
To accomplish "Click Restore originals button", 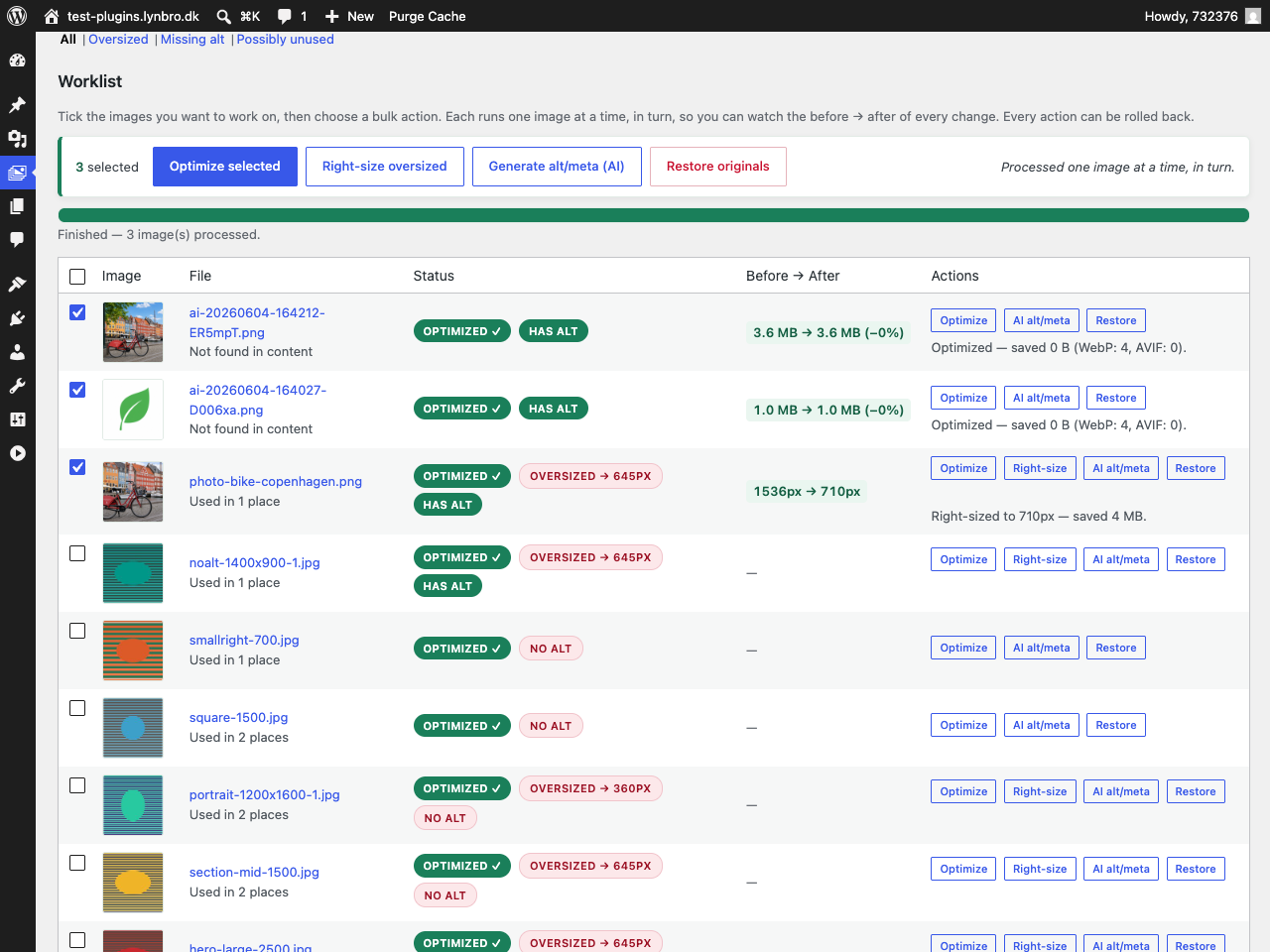I will [x=718, y=167].
